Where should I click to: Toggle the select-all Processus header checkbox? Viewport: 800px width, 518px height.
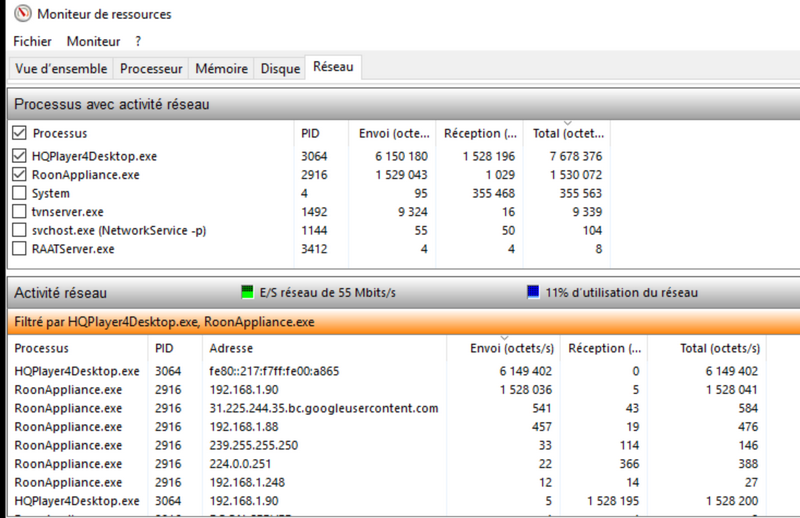pyautogui.click(x=19, y=133)
